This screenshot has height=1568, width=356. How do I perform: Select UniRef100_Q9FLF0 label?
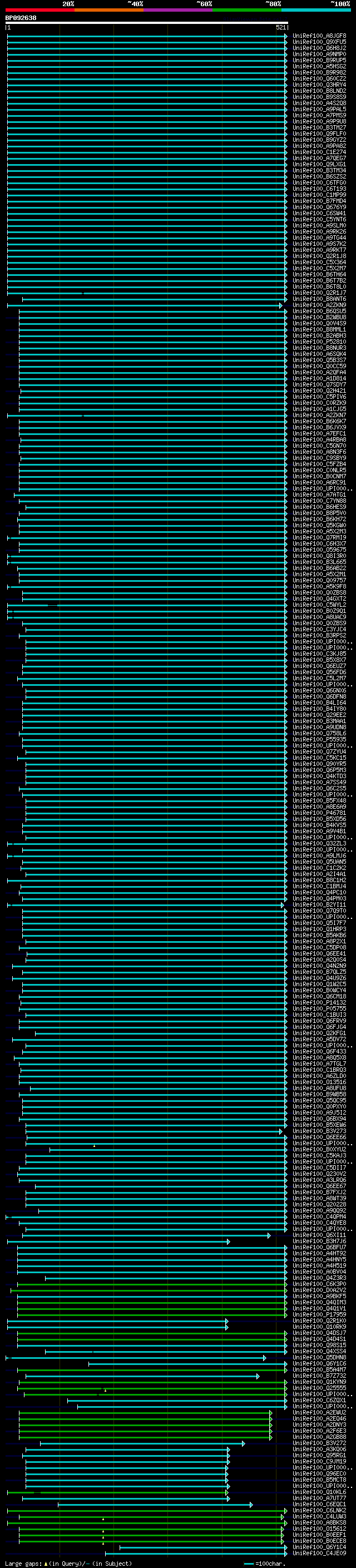point(319,133)
